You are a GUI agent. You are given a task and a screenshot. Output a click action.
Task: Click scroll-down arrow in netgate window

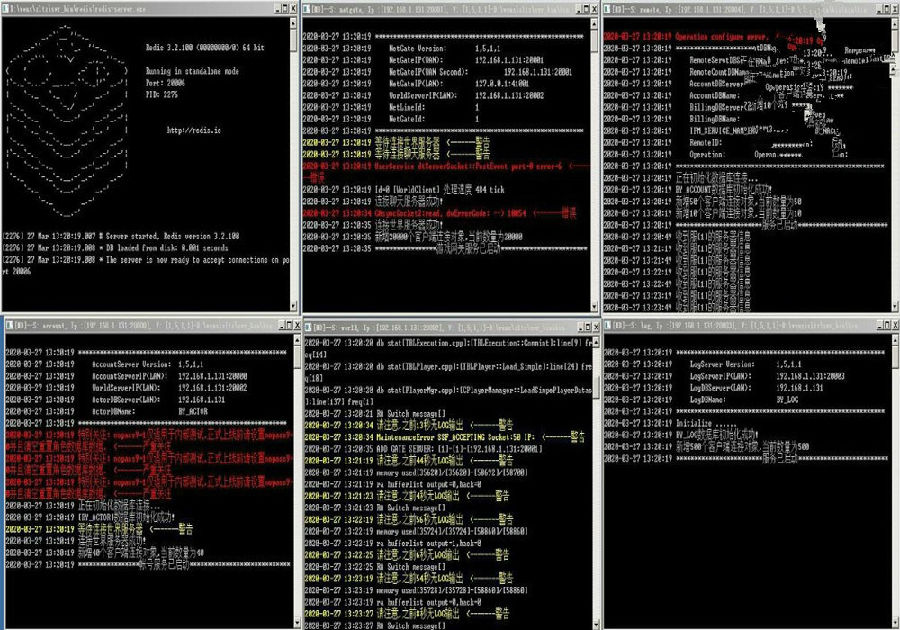(594, 307)
